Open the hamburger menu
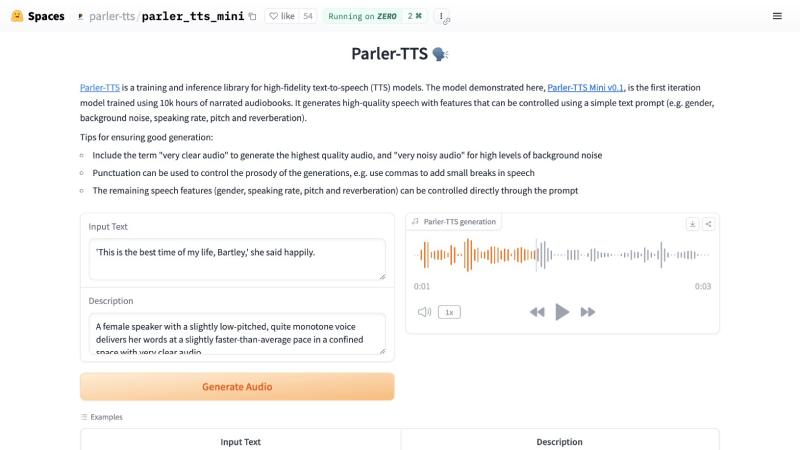 point(778,16)
